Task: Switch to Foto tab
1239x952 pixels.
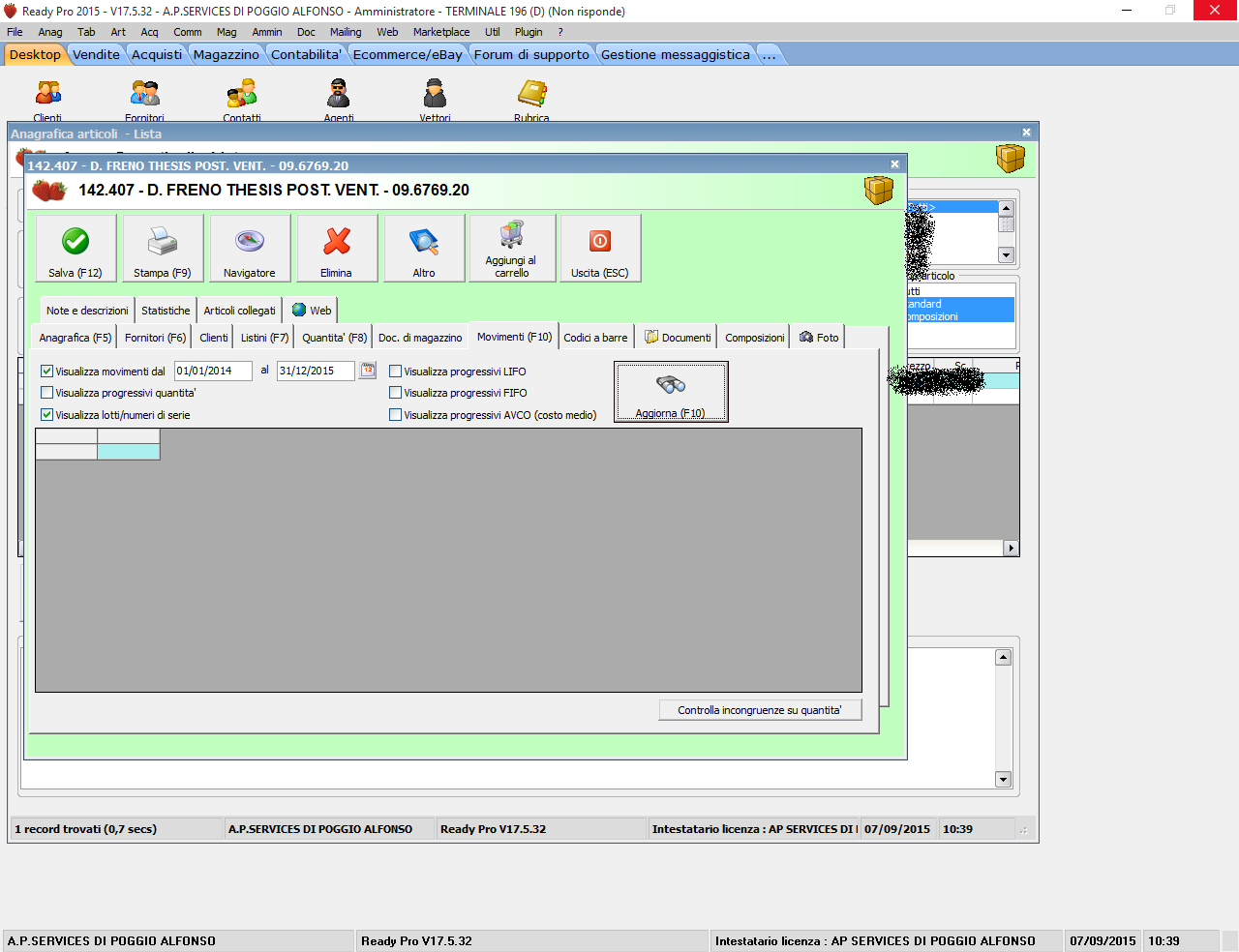Action: 819,338
